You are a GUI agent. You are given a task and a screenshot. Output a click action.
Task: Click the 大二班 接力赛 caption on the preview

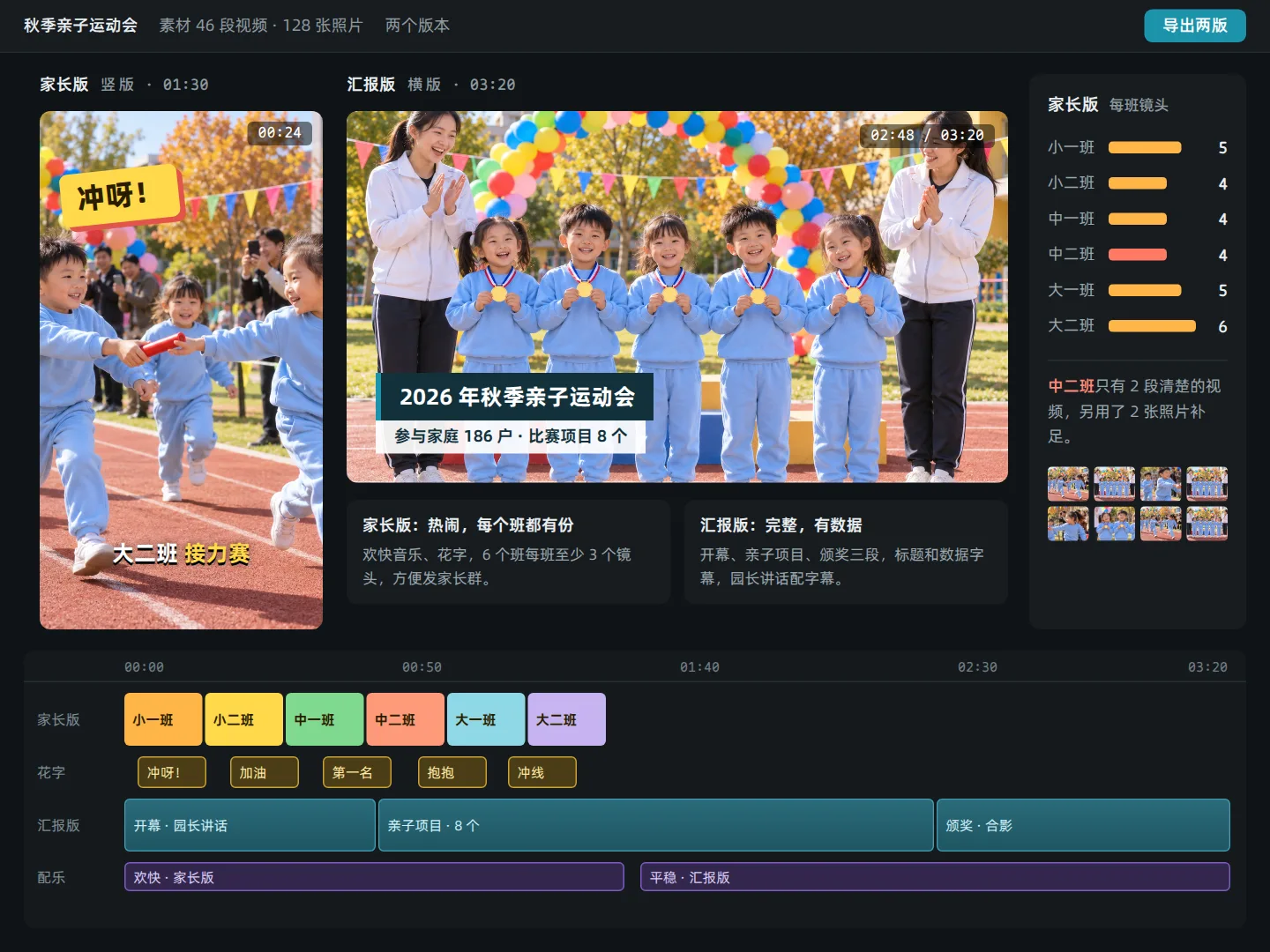tap(182, 554)
